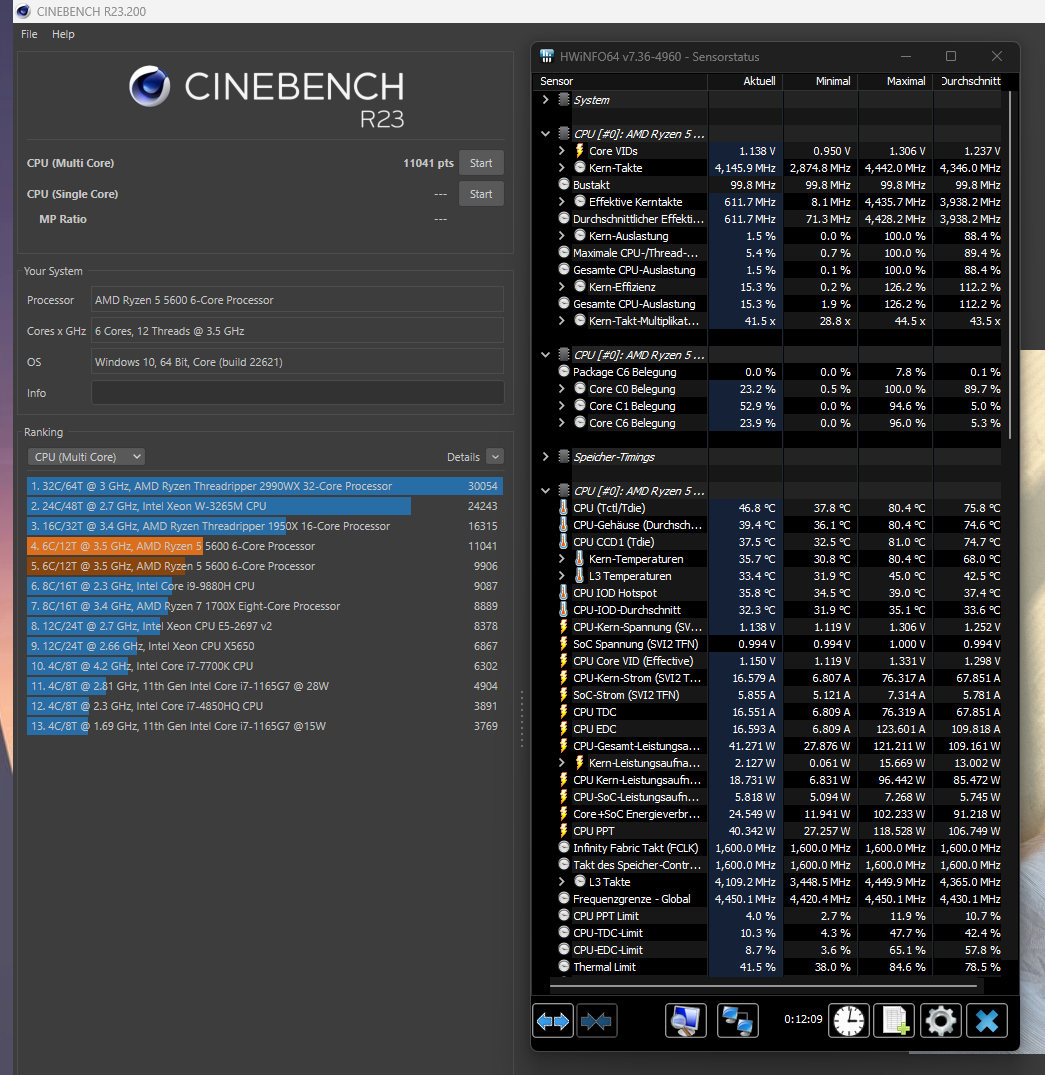
Task: Click the chip icon beside Speicher-Timings
Action: click(x=564, y=457)
